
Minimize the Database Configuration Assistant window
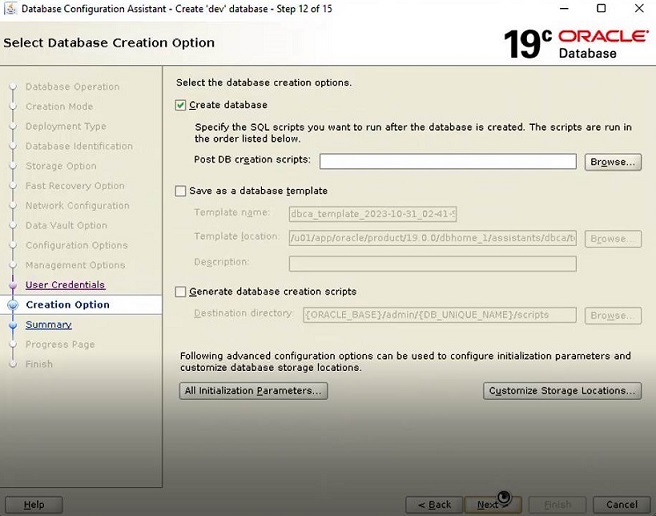pos(564,8)
